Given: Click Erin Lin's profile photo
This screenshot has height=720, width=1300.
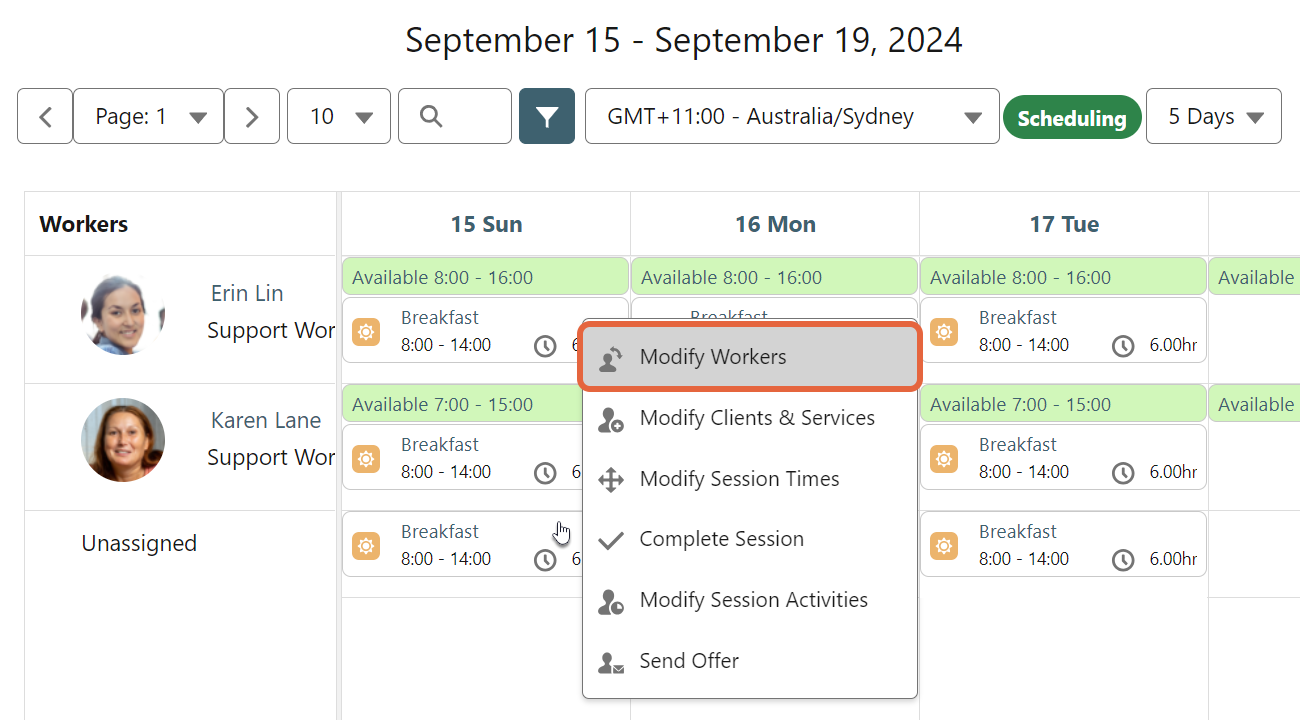Looking at the screenshot, I should point(122,313).
